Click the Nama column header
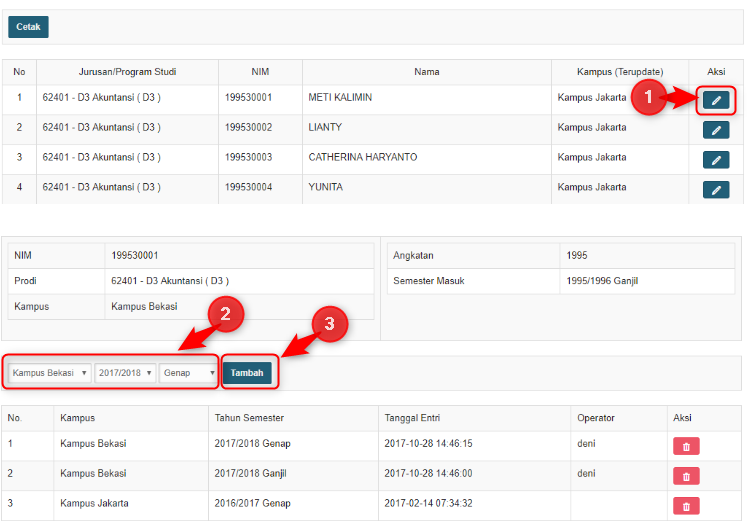Image resolution: width=751 pixels, height=529 pixels. coord(427,72)
